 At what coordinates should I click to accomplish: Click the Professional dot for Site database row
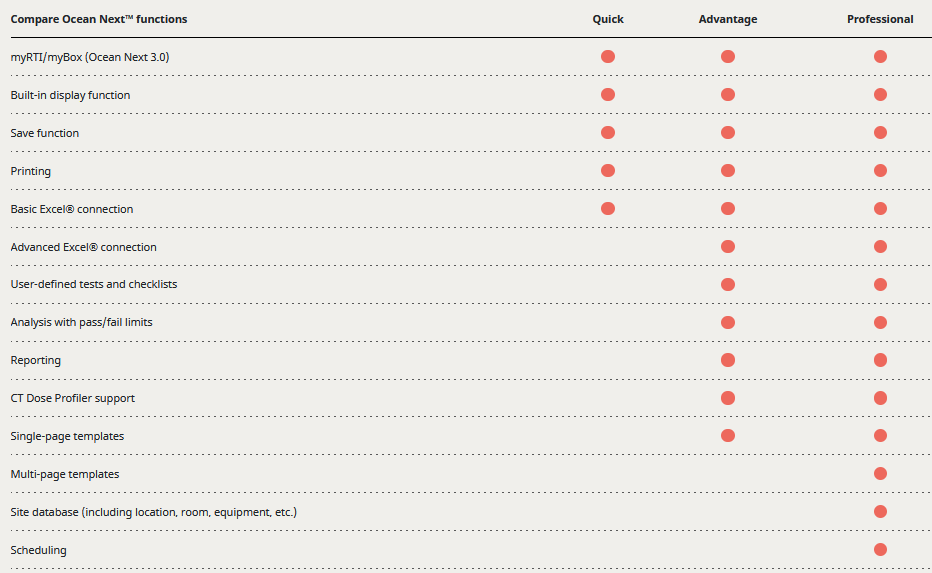[x=880, y=512]
